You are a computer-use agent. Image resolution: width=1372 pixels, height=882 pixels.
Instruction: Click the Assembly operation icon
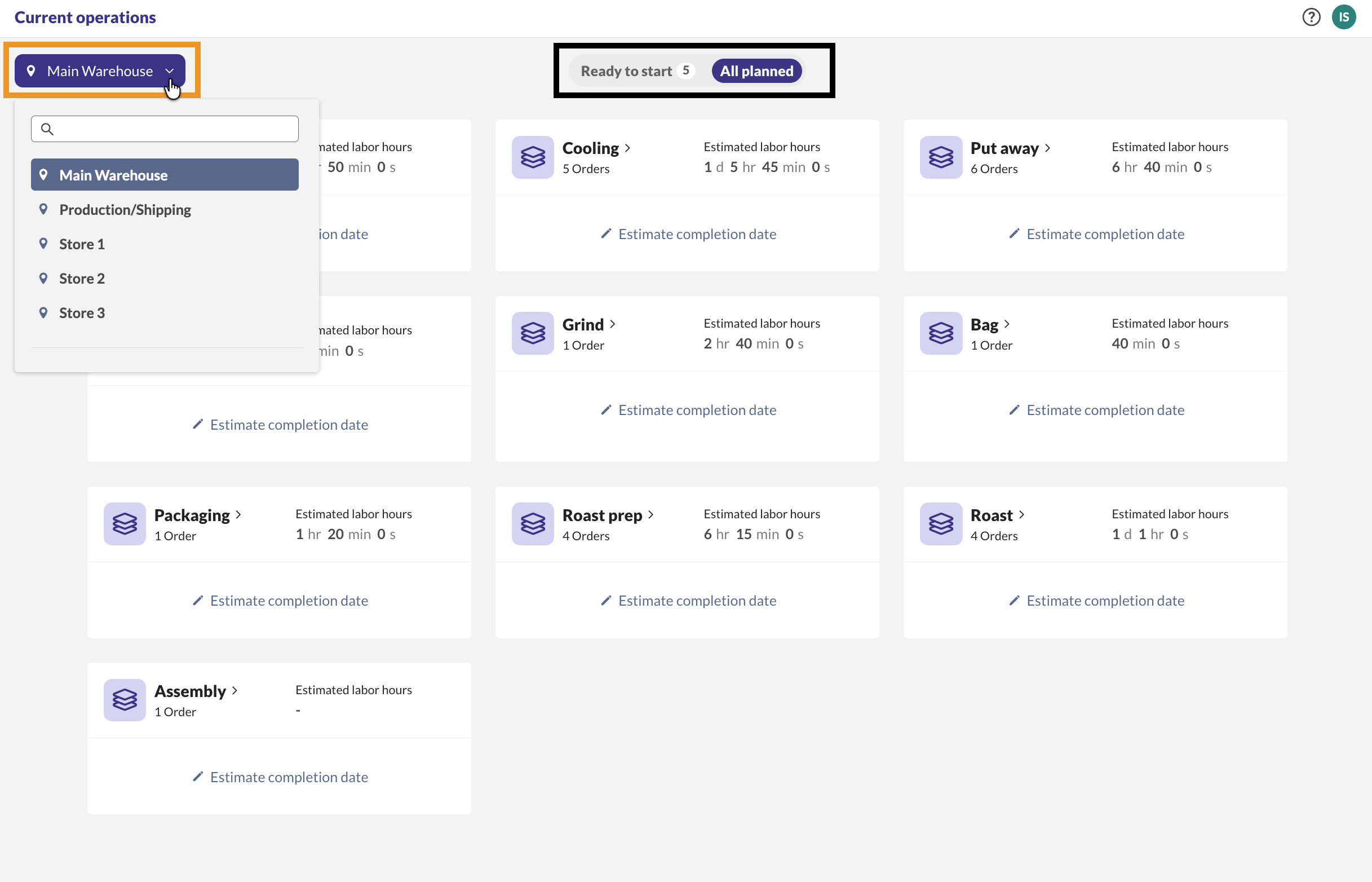pos(124,700)
